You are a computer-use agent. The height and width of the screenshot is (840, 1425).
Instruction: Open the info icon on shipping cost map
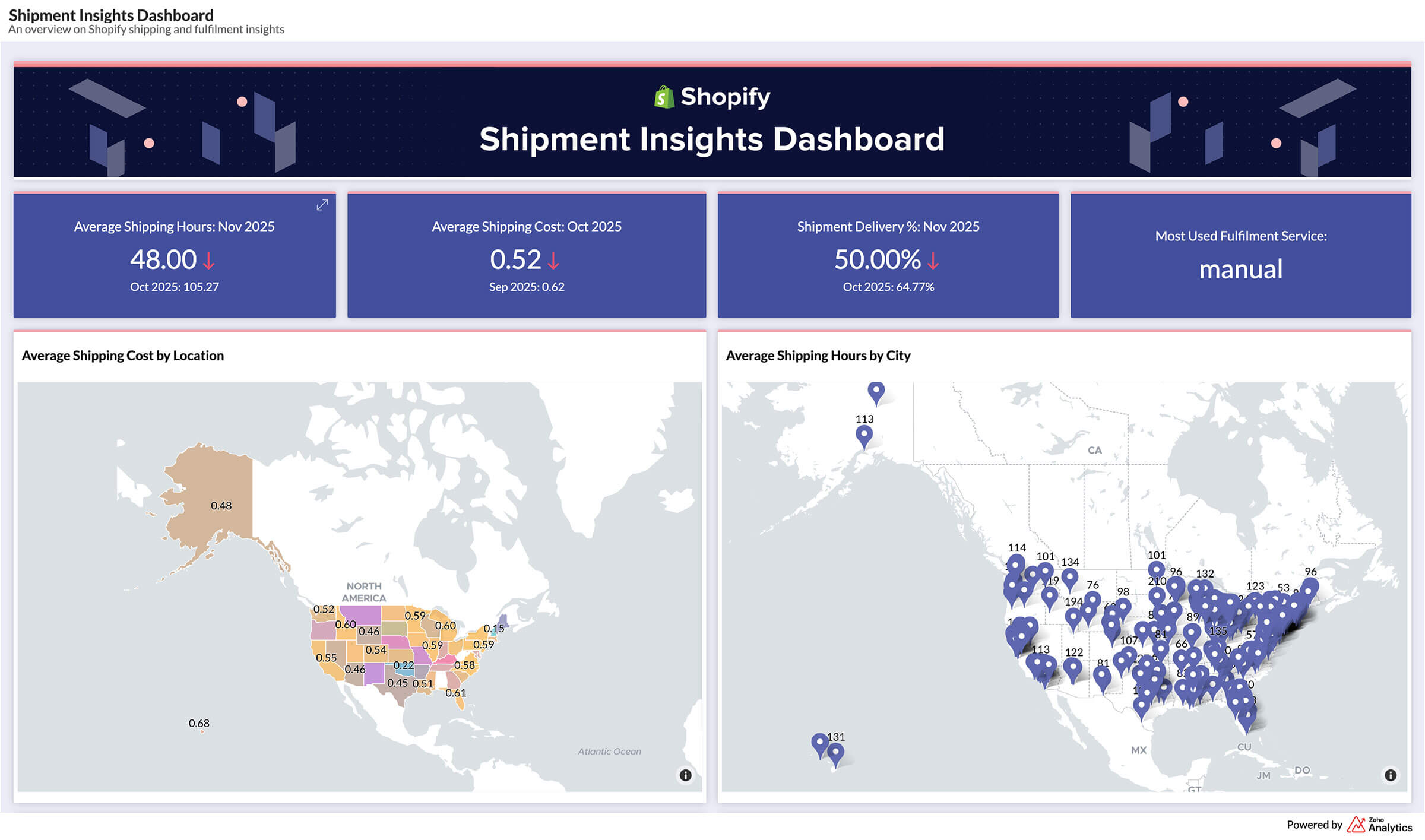686,774
